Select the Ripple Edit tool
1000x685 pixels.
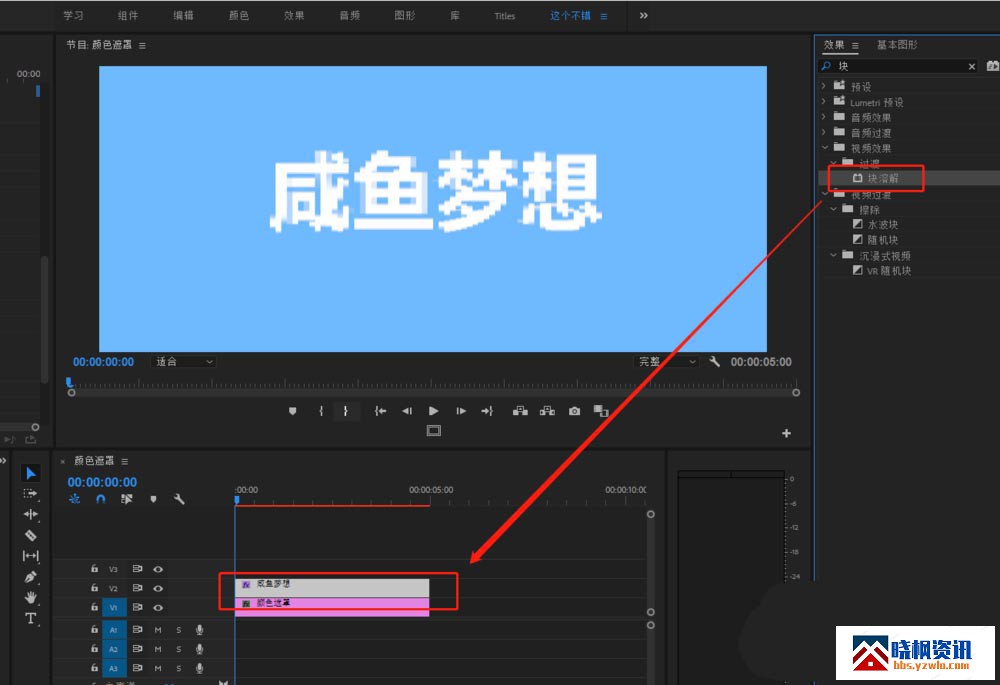pos(30,514)
